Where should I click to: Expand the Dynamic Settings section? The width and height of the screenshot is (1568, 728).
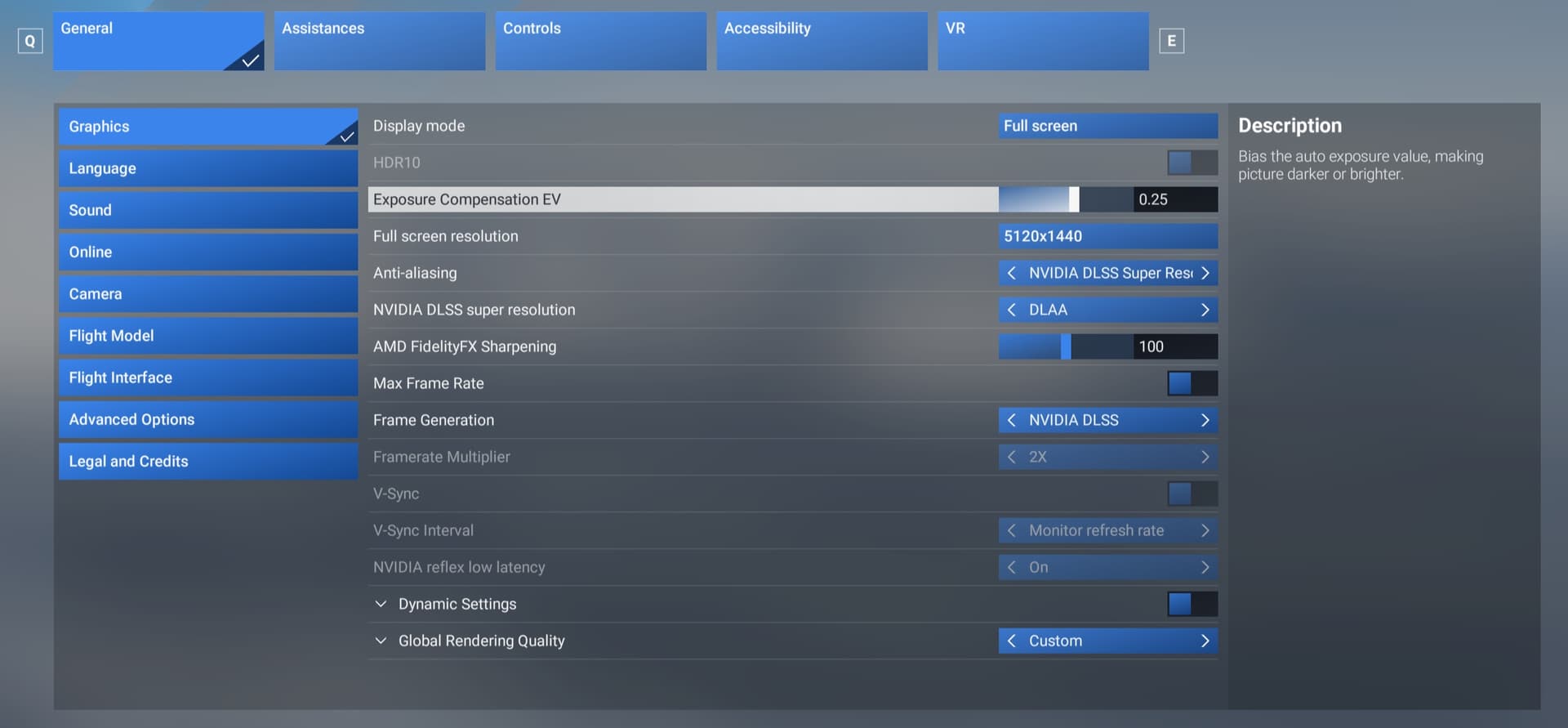381,604
